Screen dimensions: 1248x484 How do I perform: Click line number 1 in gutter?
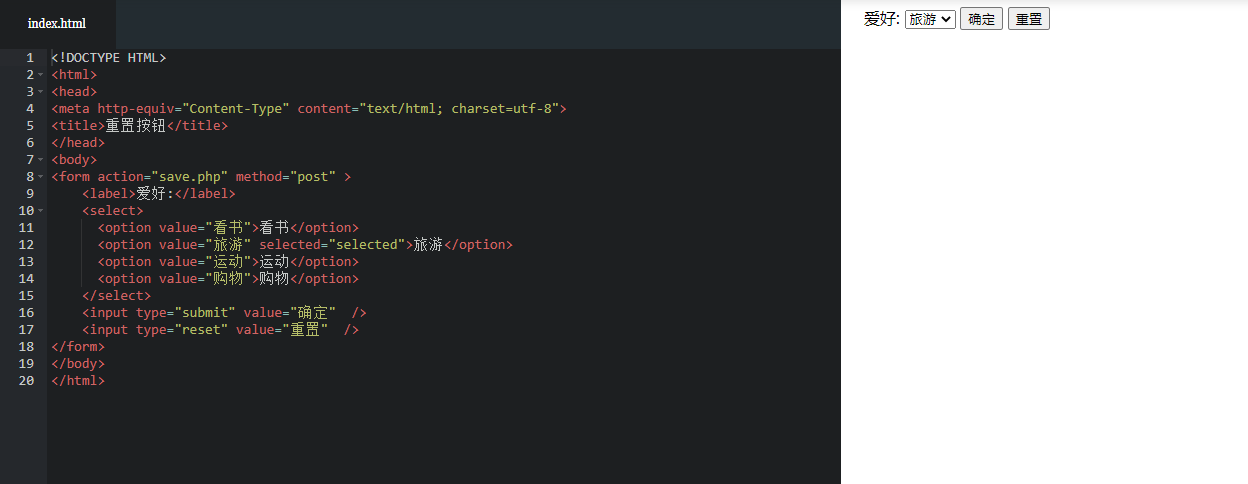[30, 58]
